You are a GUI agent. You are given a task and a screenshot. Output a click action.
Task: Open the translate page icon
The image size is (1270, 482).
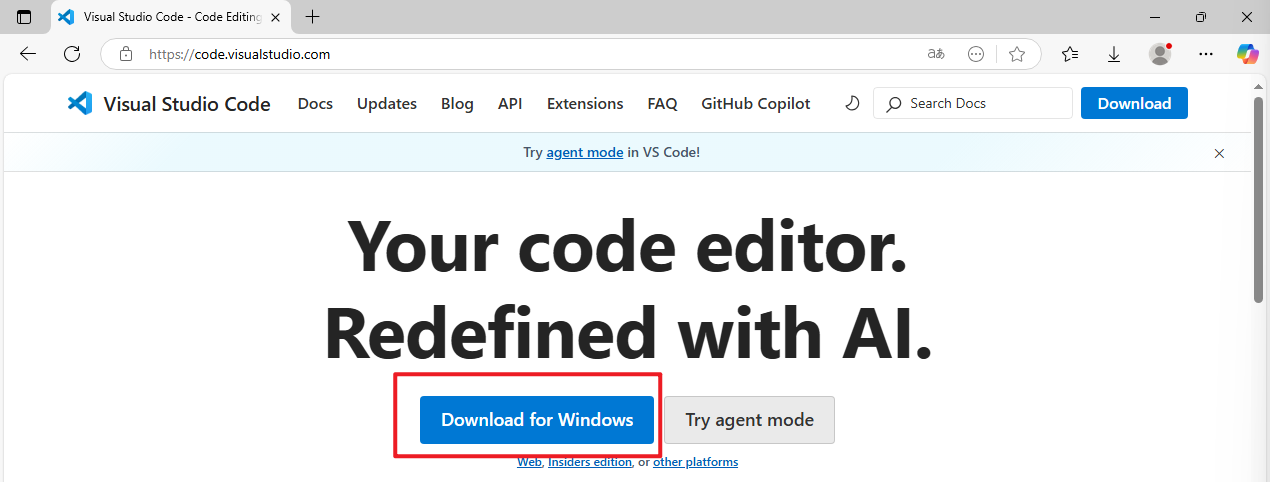tap(936, 54)
